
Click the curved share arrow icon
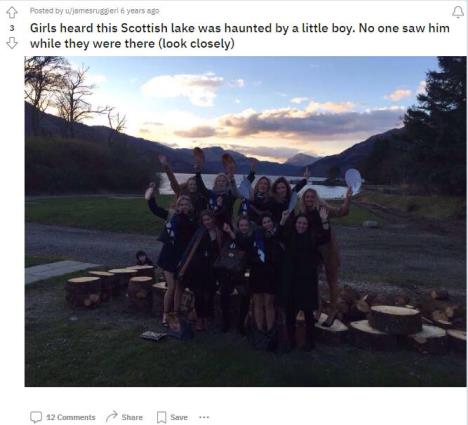[x=112, y=416]
